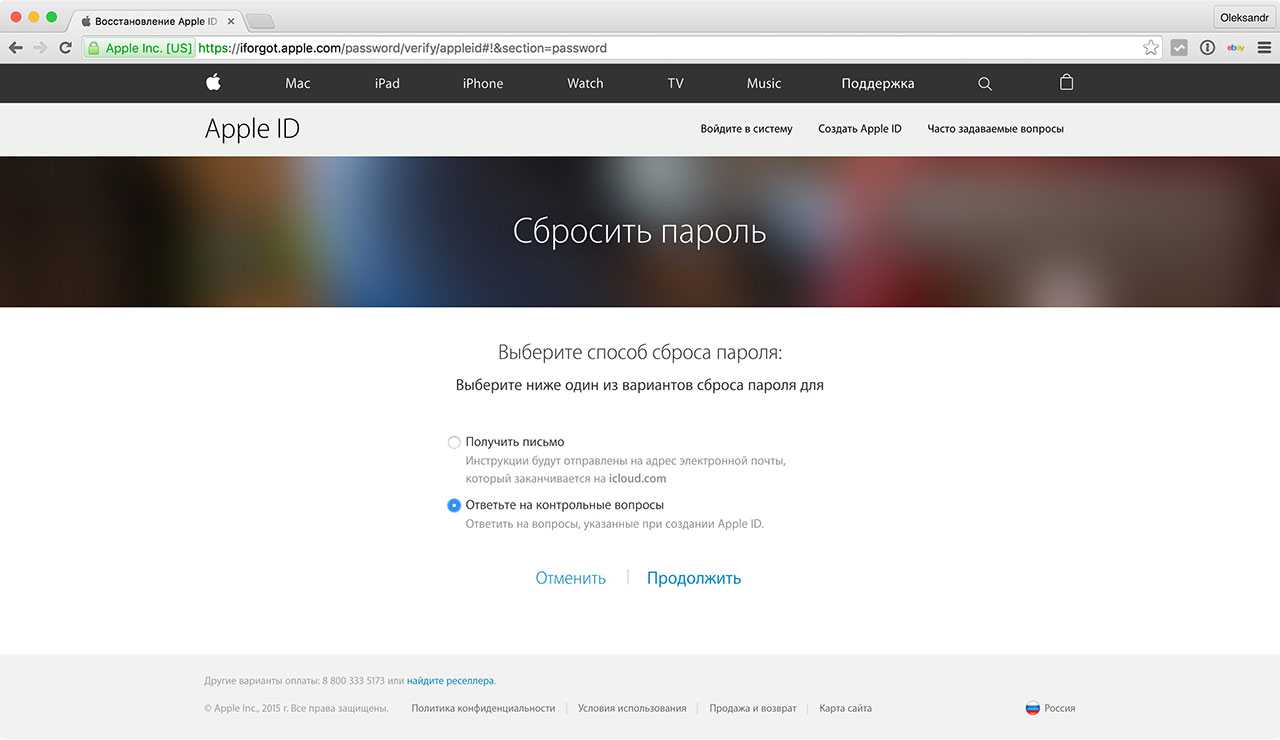This screenshot has height=740, width=1280.
Task: Click the Apple logo in navigation bar
Action: (213, 83)
